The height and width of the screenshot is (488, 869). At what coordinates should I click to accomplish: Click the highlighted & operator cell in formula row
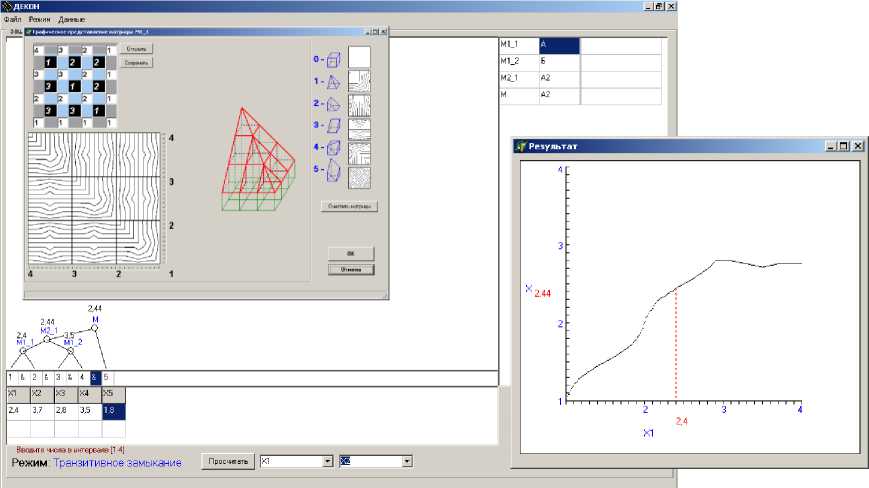click(x=95, y=378)
